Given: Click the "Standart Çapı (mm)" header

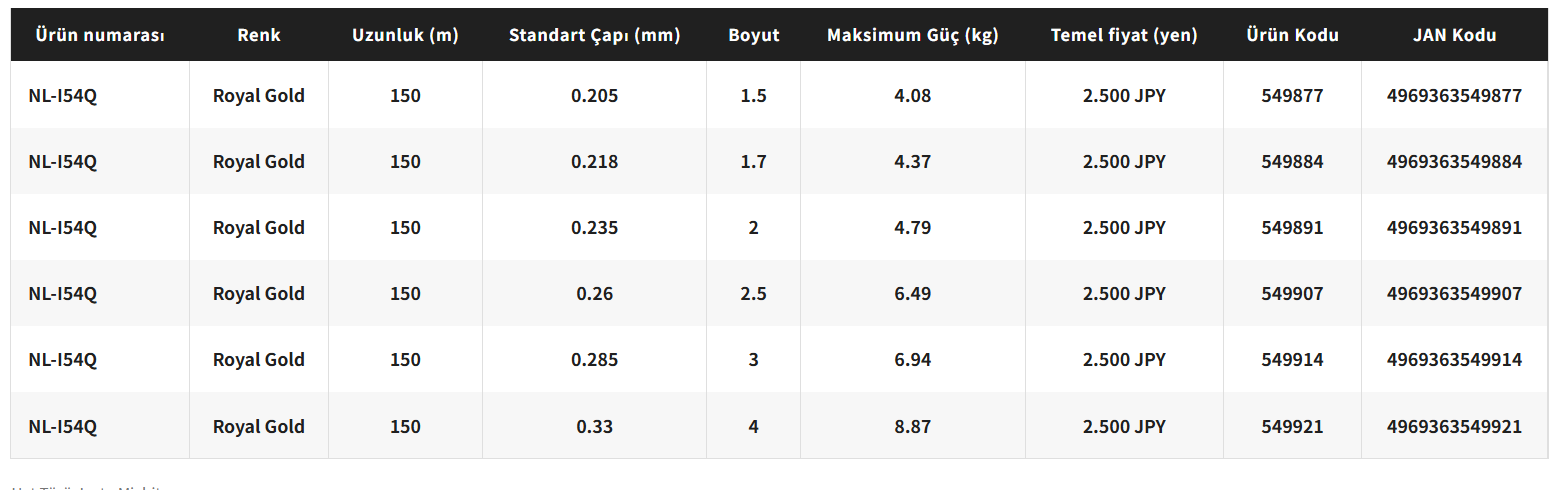Looking at the screenshot, I should coord(594,35).
